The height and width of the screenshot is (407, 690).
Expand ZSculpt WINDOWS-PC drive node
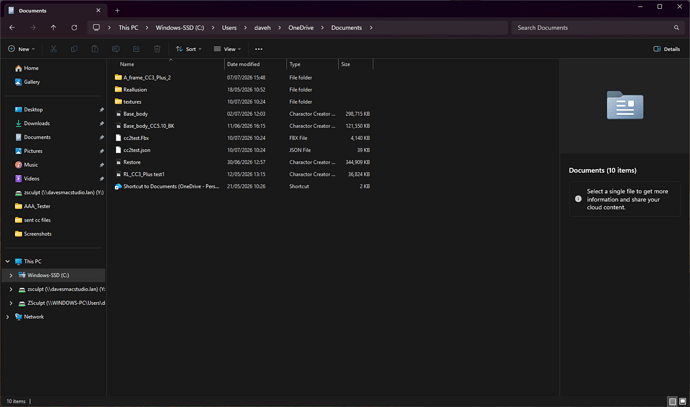click(x=11, y=303)
